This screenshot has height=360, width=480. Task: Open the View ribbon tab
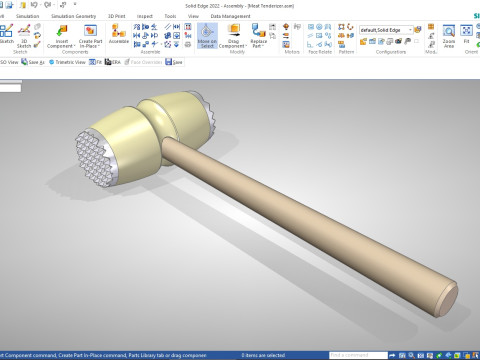tap(193, 16)
